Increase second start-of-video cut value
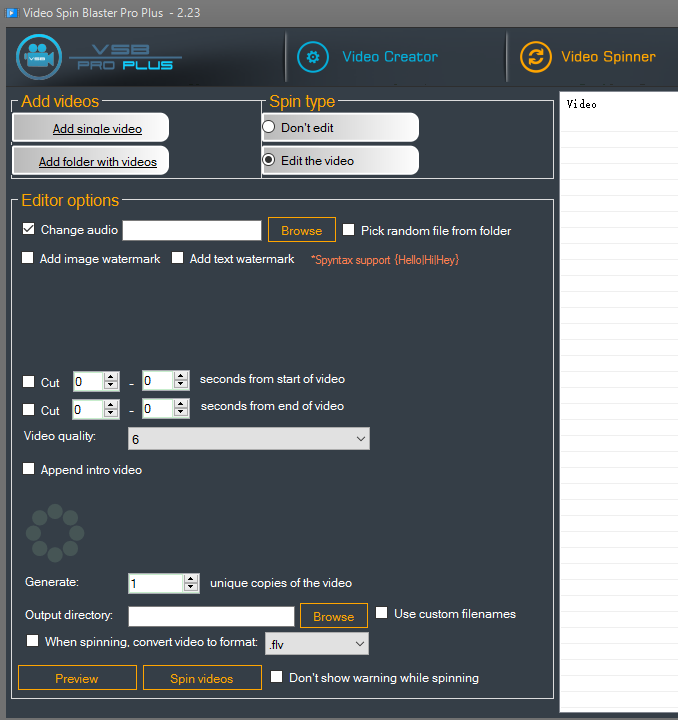 pos(181,376)
